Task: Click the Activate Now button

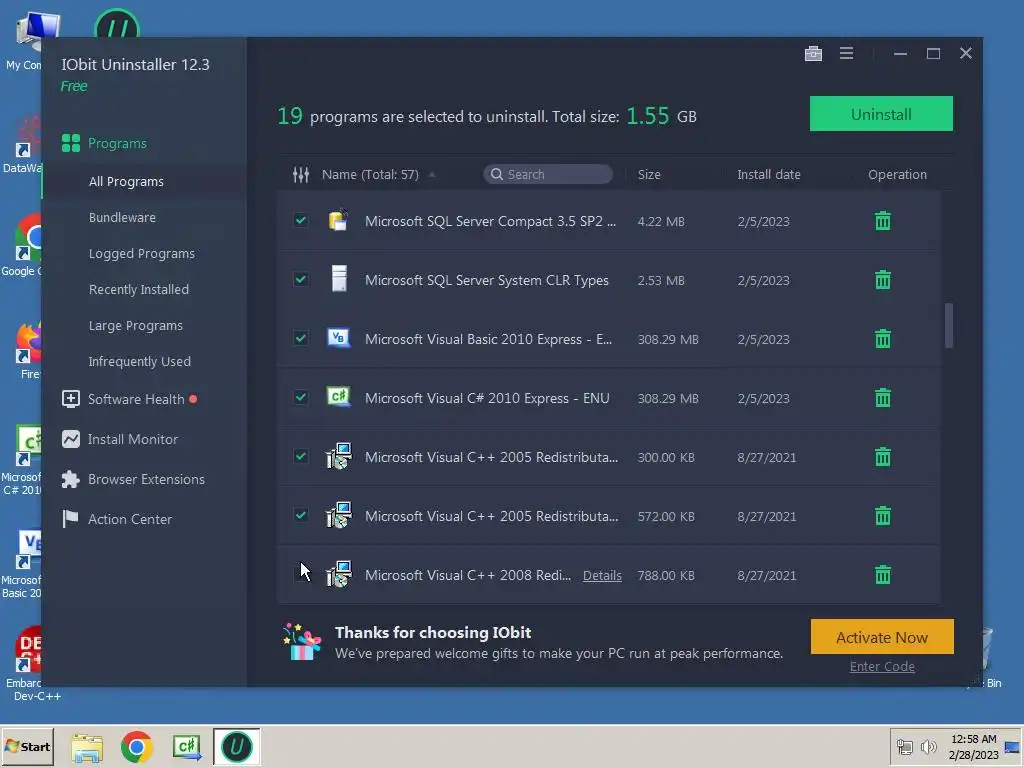Action: pos(882,637)
